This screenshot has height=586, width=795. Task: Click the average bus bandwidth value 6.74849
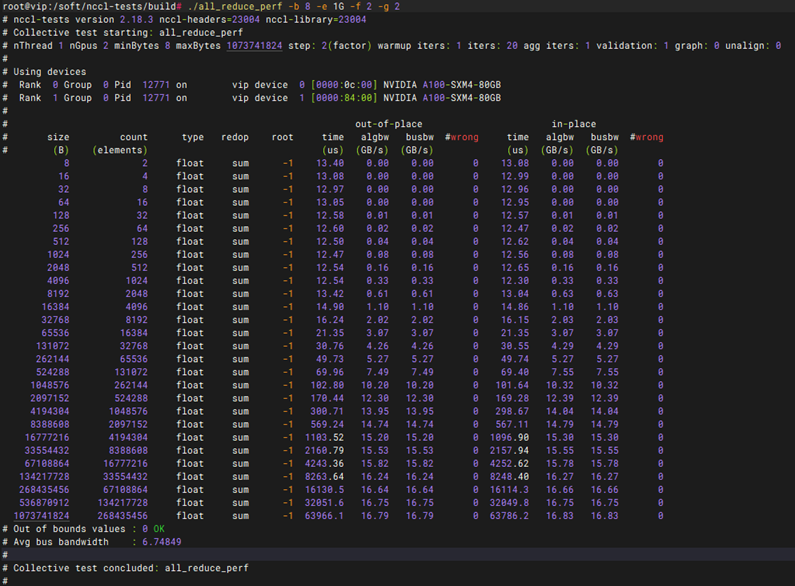(x=162, y=542)
